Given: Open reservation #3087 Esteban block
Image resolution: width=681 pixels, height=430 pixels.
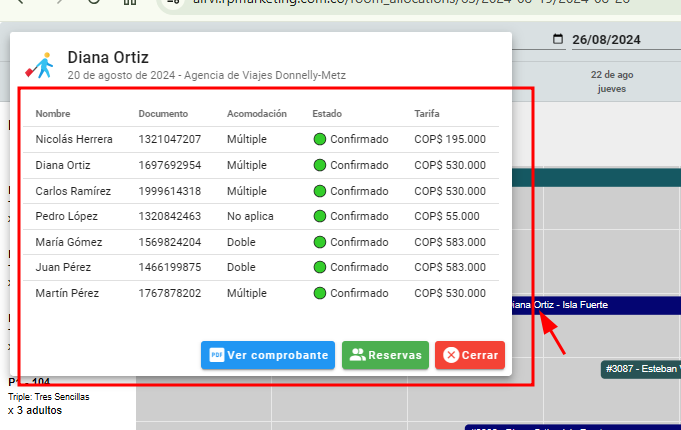Looking at the screenshot, I should (641, 370).
